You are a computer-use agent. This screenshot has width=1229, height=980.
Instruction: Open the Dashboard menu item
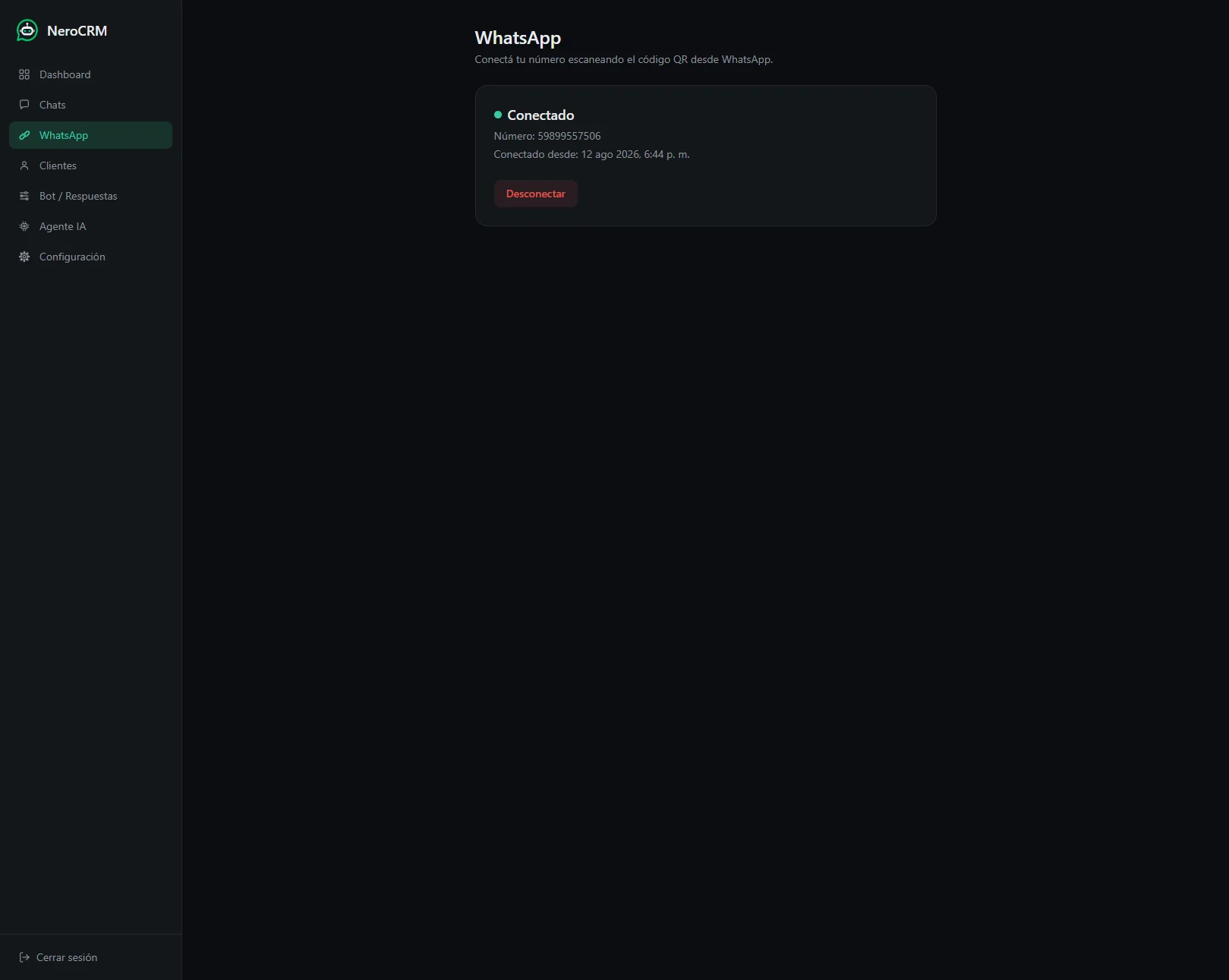[x=90, y=74]
